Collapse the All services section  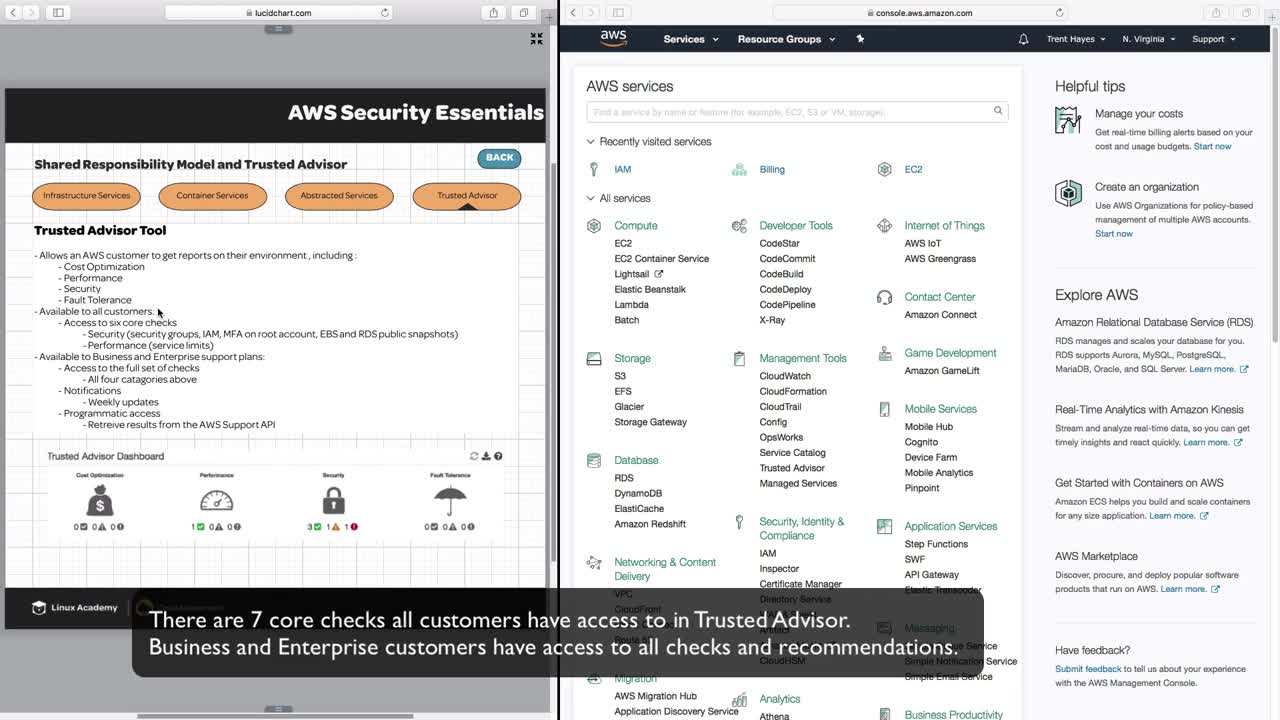pos(619,198)
